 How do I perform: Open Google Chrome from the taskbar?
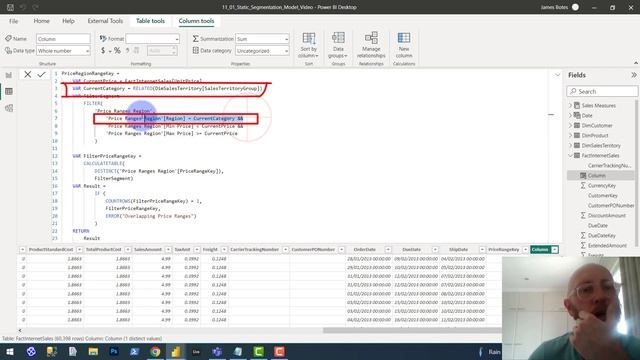155,351
